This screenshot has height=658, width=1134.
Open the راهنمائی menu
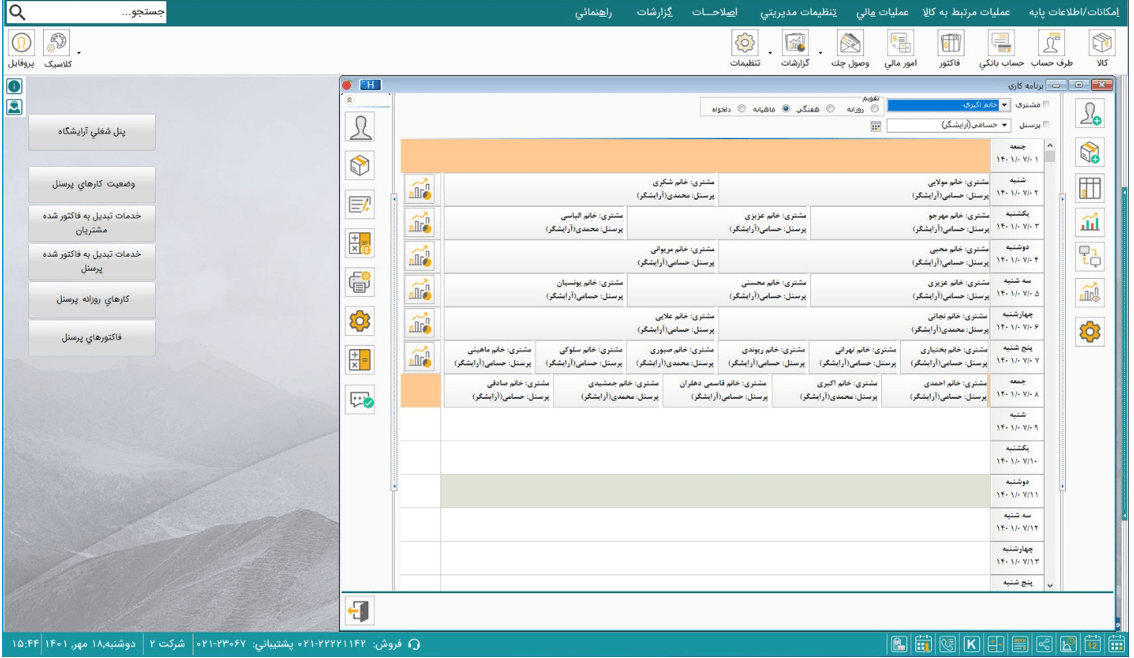coord(593,12)
